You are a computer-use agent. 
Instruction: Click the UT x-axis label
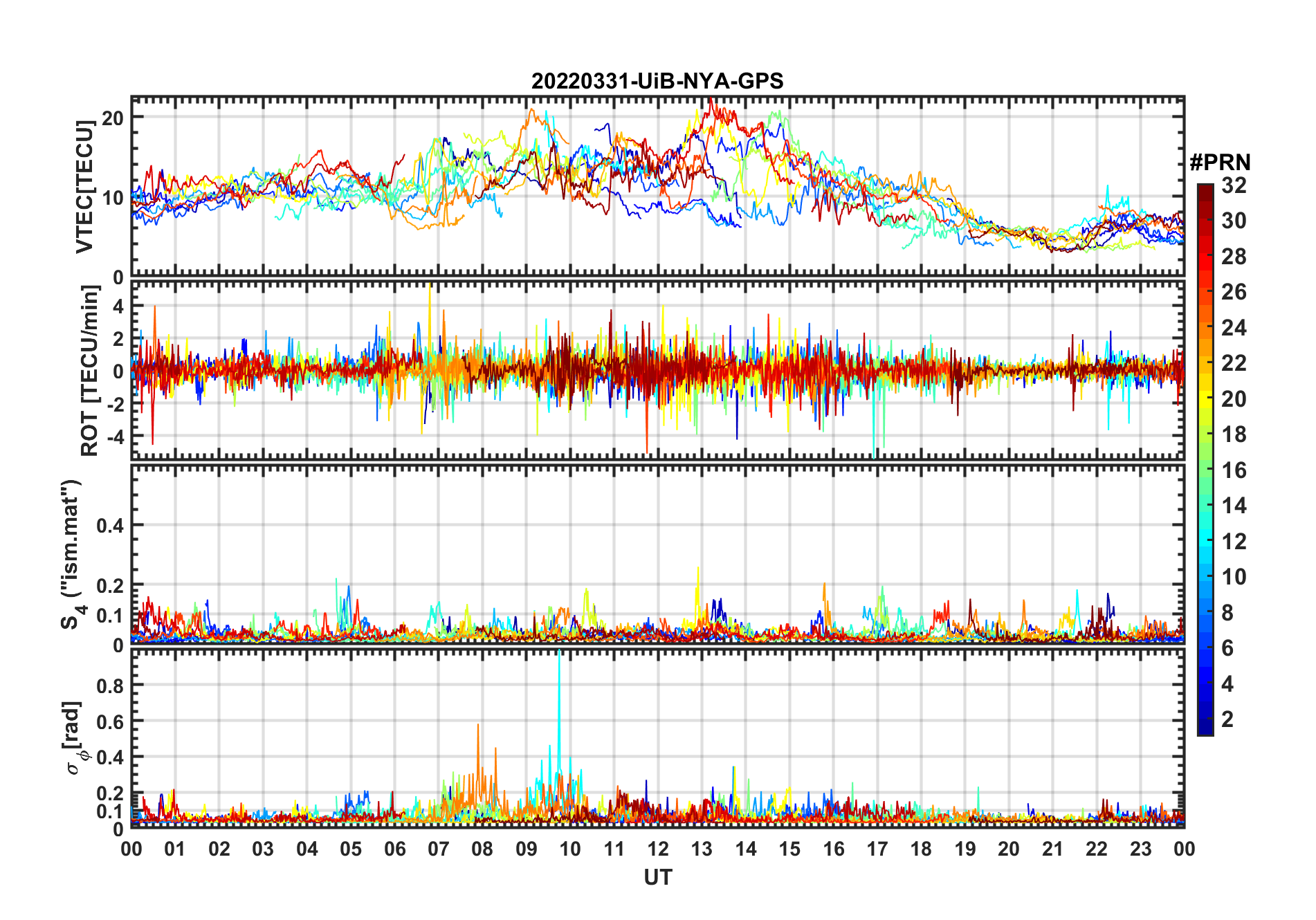point(657,877)
